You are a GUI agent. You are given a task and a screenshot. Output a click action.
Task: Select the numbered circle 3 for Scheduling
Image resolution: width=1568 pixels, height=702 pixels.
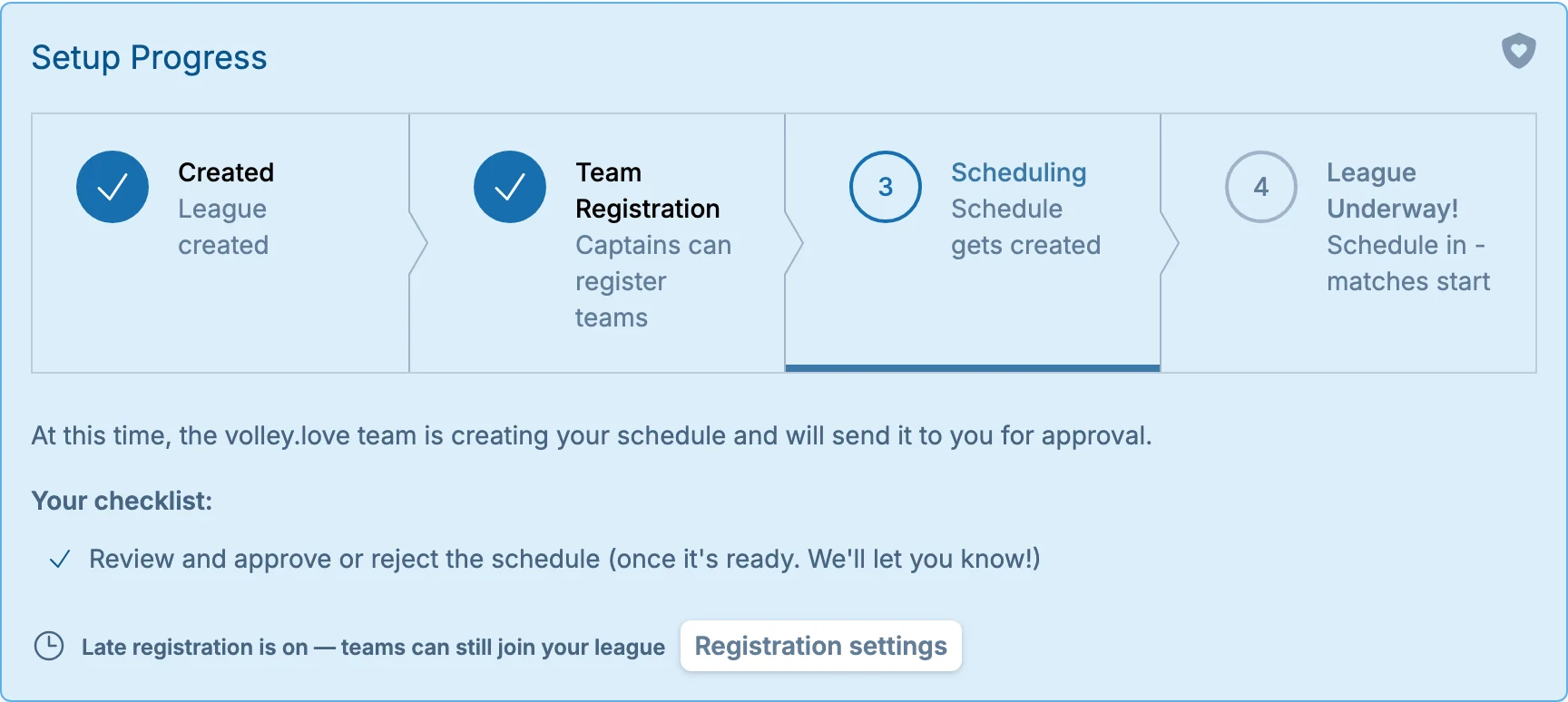point(885,187)
